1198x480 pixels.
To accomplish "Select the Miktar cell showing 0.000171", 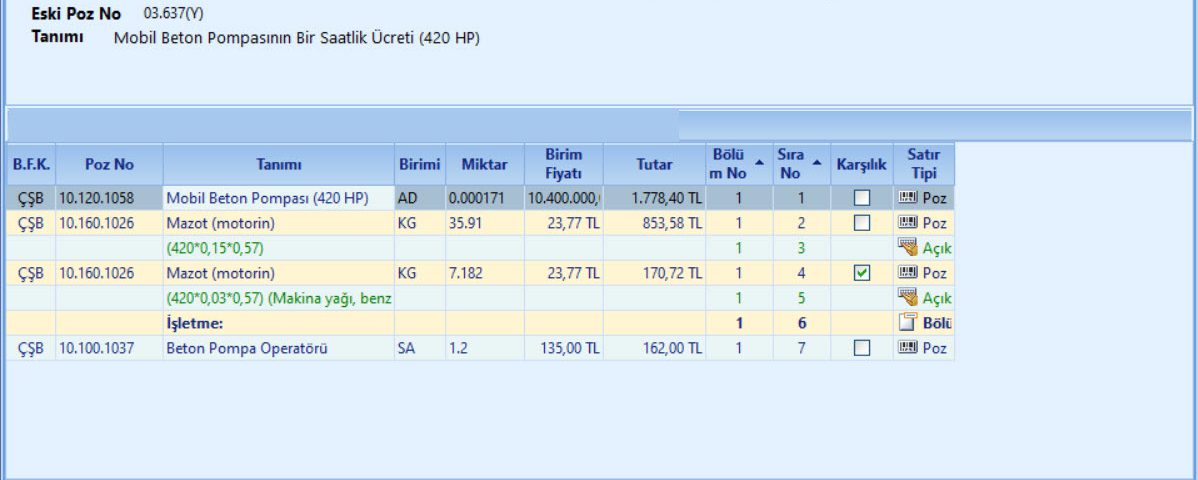I will [x=484, y=198].
